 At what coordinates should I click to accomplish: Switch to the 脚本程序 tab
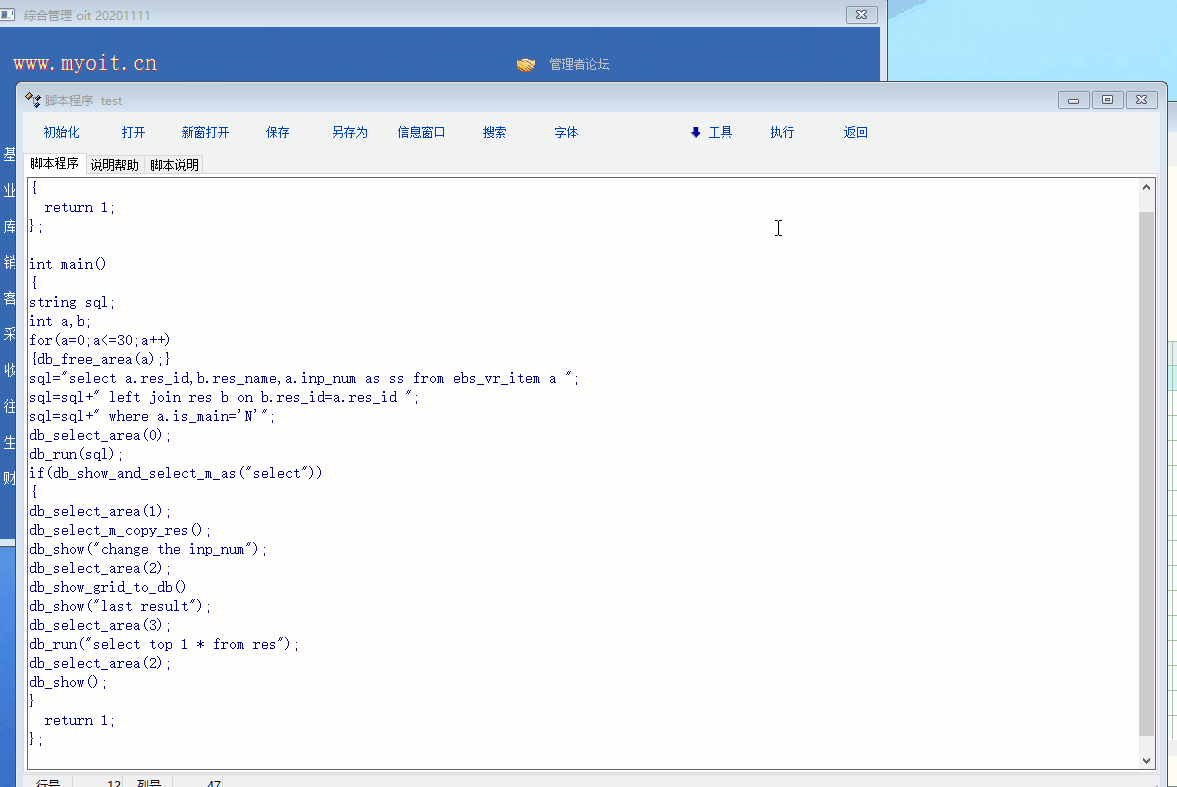[x=54, y=164]
